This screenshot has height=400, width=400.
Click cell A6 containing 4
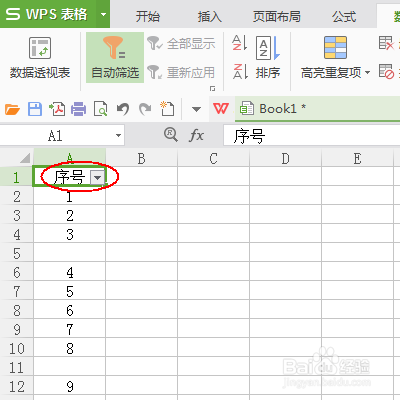(x=70, y=272)
